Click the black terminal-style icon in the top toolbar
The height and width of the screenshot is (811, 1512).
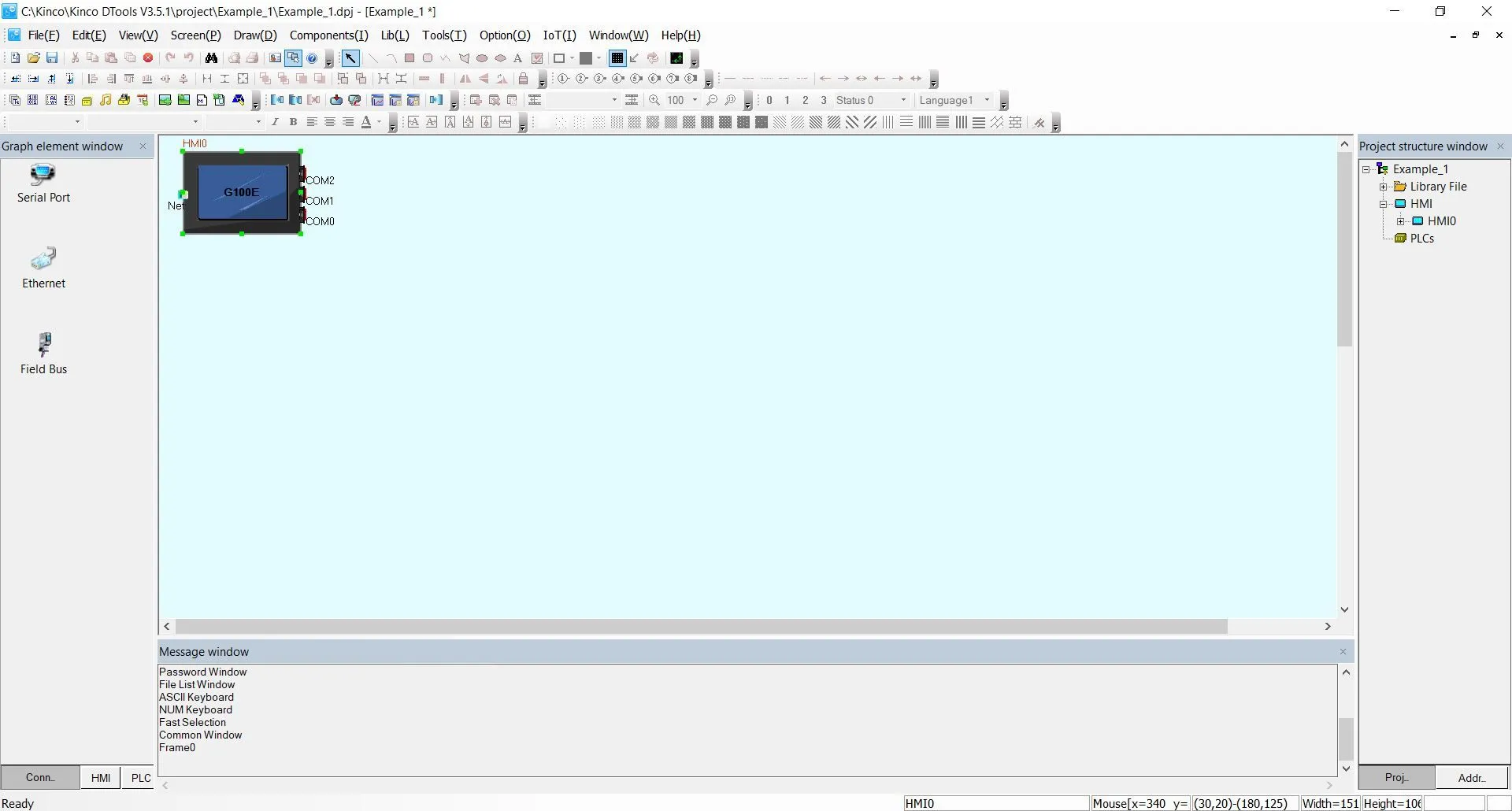coord(676,58)
